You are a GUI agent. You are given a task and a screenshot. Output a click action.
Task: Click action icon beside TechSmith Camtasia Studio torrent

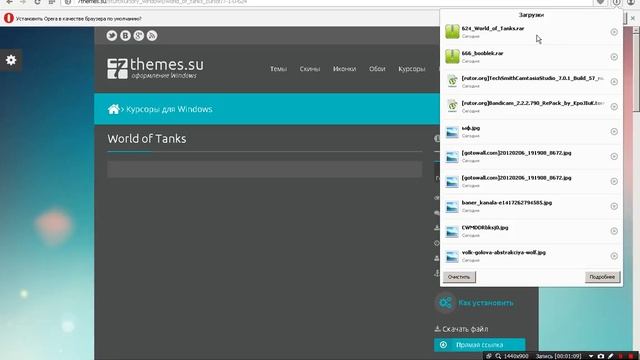[x=614, y=82]
